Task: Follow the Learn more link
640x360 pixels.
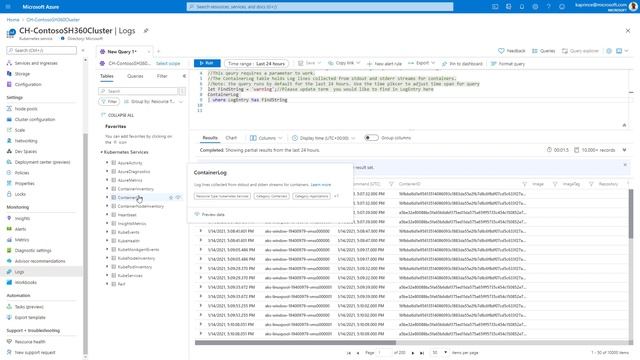Action: tap(321, 185)
